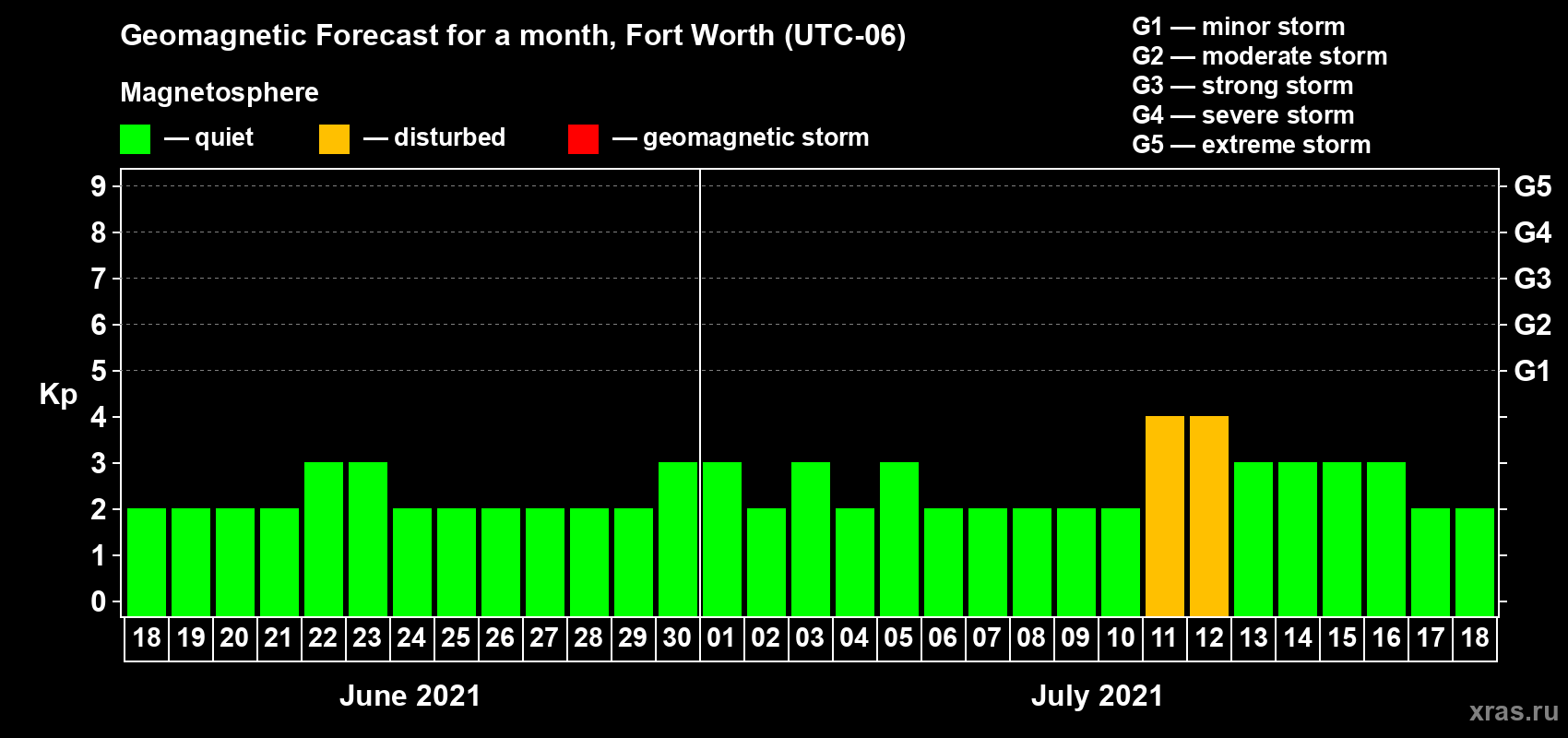Click the green quiet legend swatch
Image resolution: width=1568 pixels, height=738 pixels.
coord(135,139)
